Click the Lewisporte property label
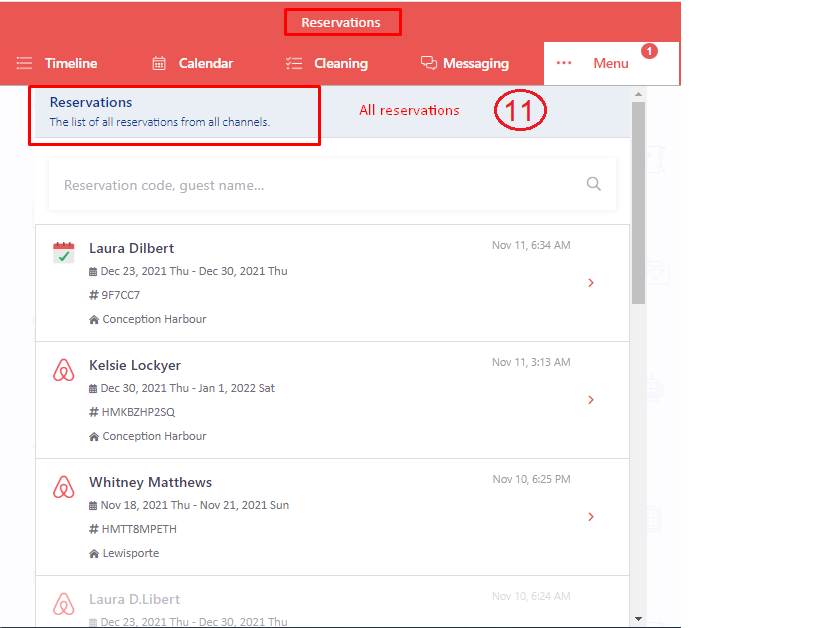Image resolution: width=819 pixels, height=628 pixels. [131, 553]
